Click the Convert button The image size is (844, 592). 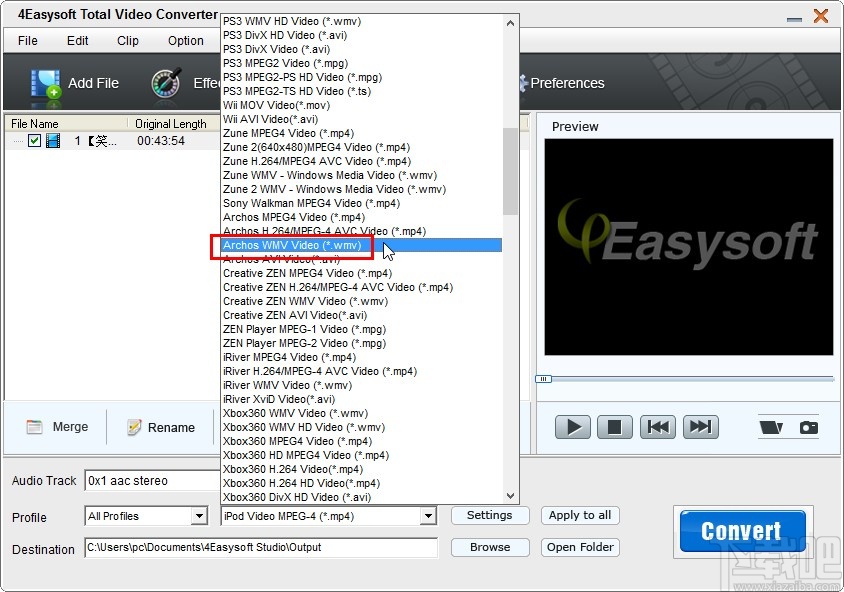[x=741, y=531]
